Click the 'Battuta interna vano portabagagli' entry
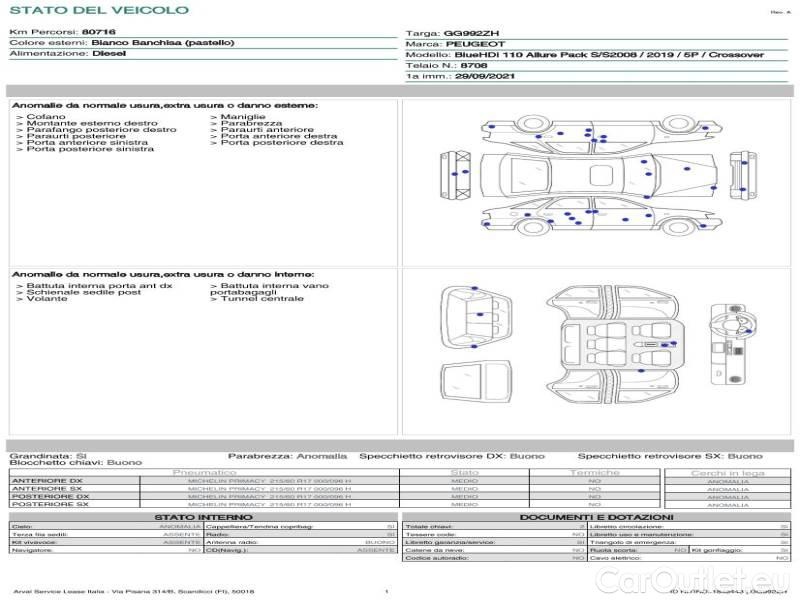Image resolution: width=800 pixels, height=600 pixels. pyautogui.click(x=269, y=289)
